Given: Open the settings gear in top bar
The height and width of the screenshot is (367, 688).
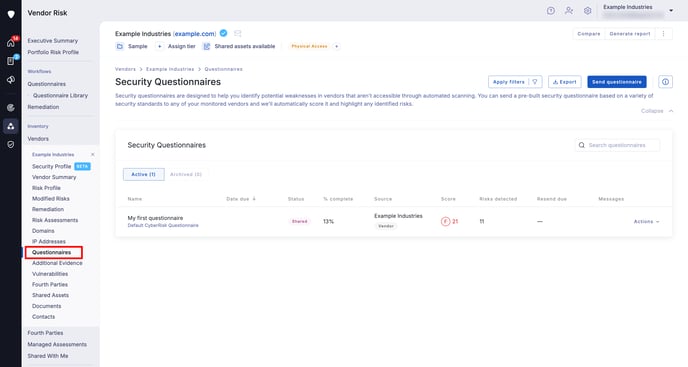Looking at the screenshot, I should pyautogui.click(x=588, y=11).
